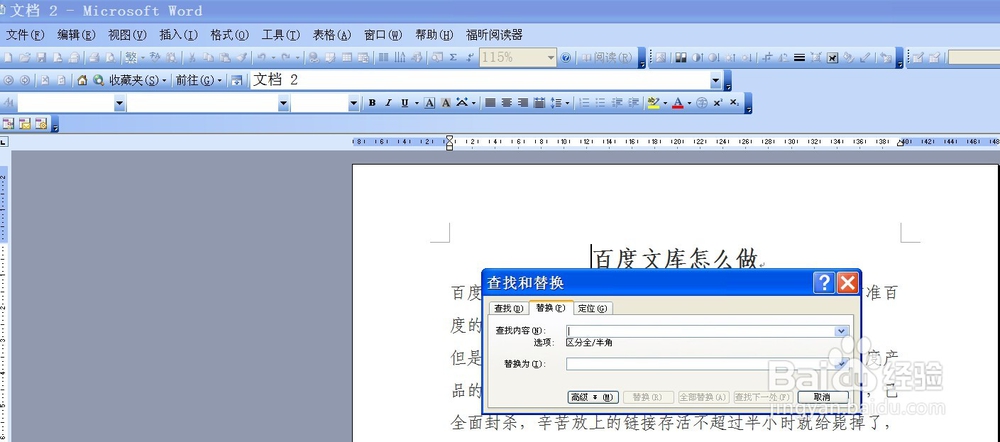1000x442 pixels.
Task: Click the align right icon
Action: click(x=523, y=103)
